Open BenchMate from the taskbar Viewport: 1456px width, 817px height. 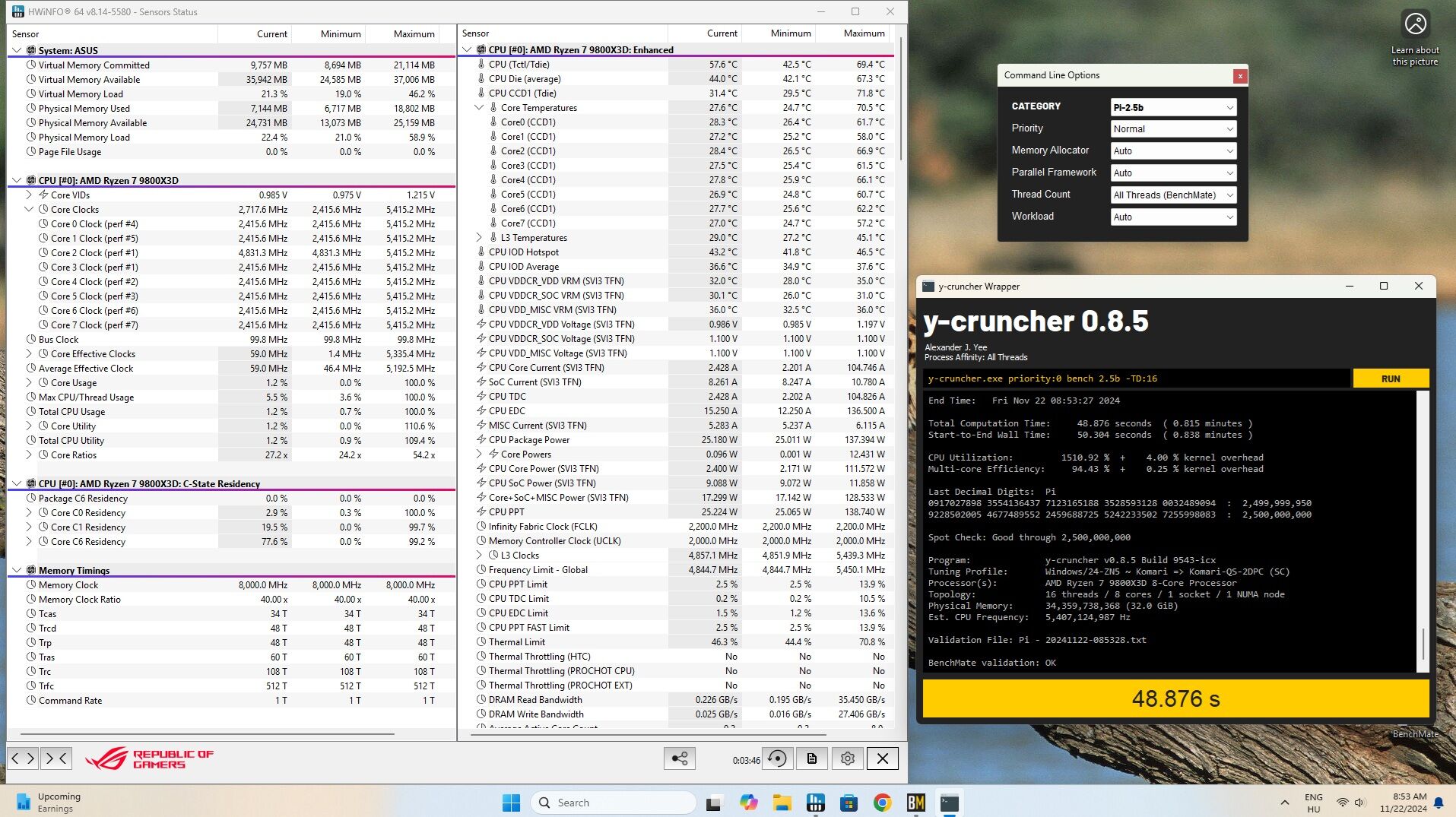[x=916, y=803]
